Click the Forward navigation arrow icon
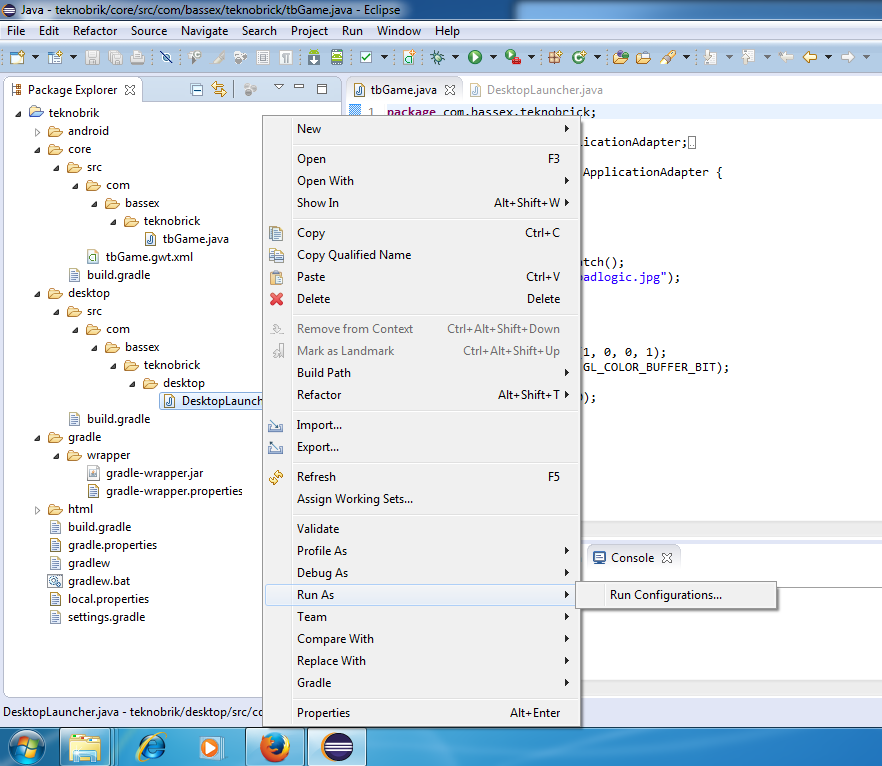Viewport: 882px width, 766px height. click(x=847, y=57)
